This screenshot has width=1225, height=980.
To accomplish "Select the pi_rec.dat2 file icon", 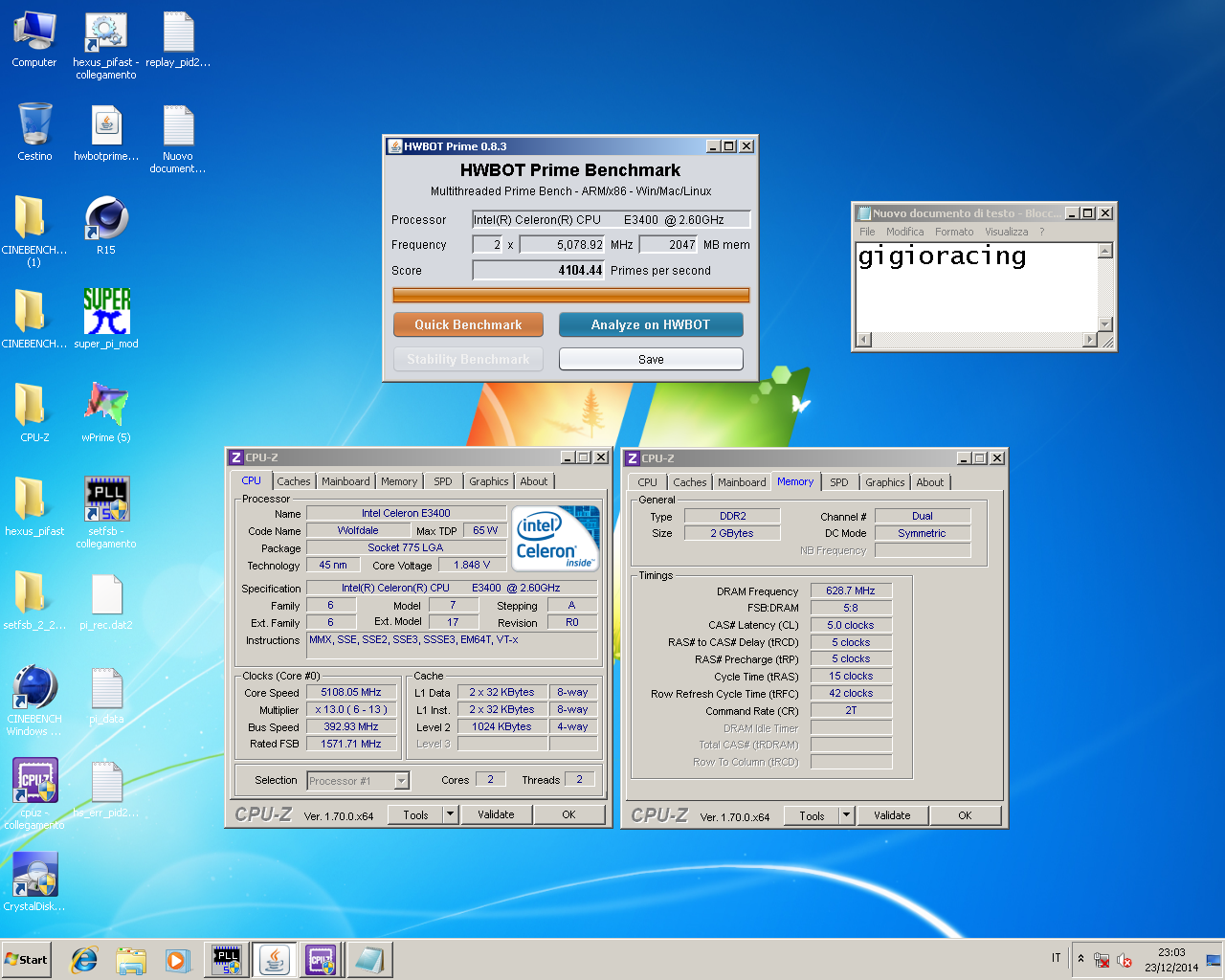I will pos(106,601).
